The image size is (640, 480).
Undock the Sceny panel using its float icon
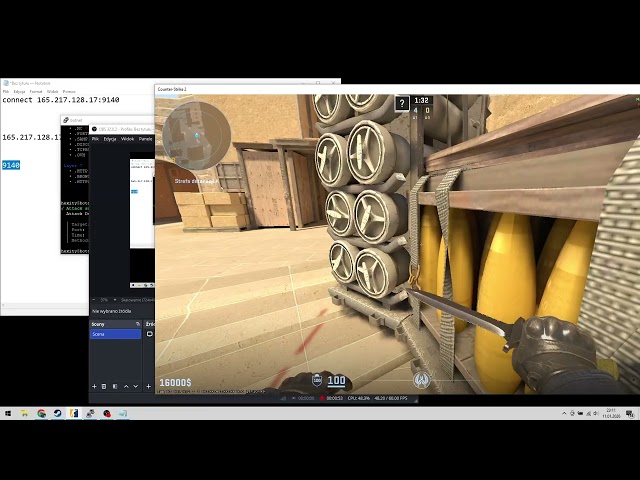pyautogui.click(x=137, y=324)
